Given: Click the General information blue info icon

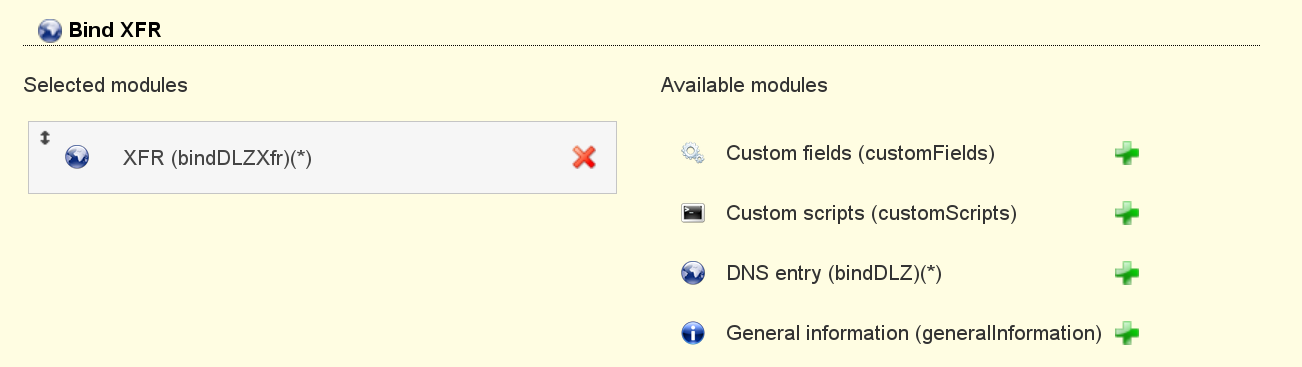Looking at the screenshot, I should click(x=693, y=333).
